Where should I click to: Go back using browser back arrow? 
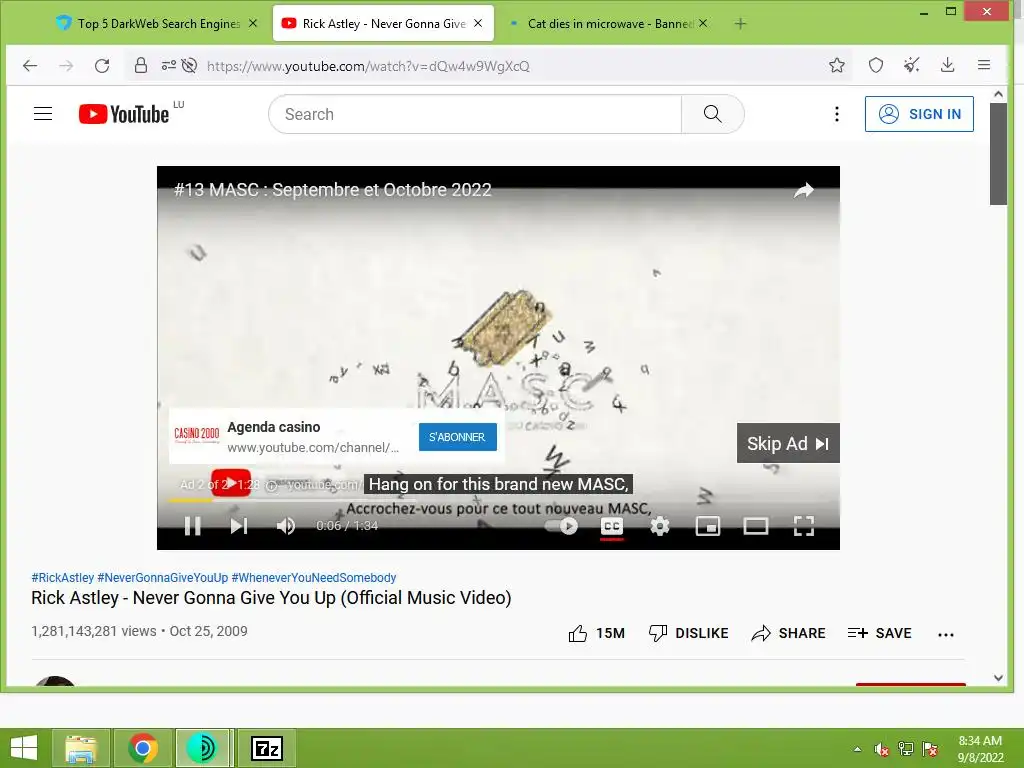30,65
